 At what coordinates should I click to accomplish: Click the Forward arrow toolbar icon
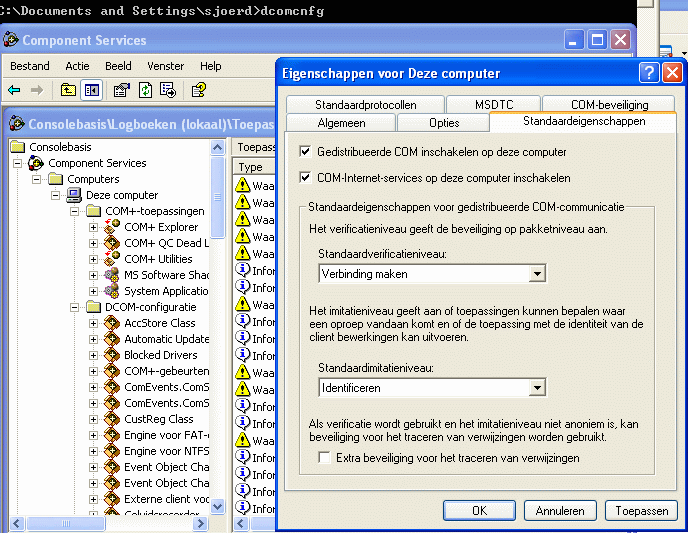pos(37,90)
